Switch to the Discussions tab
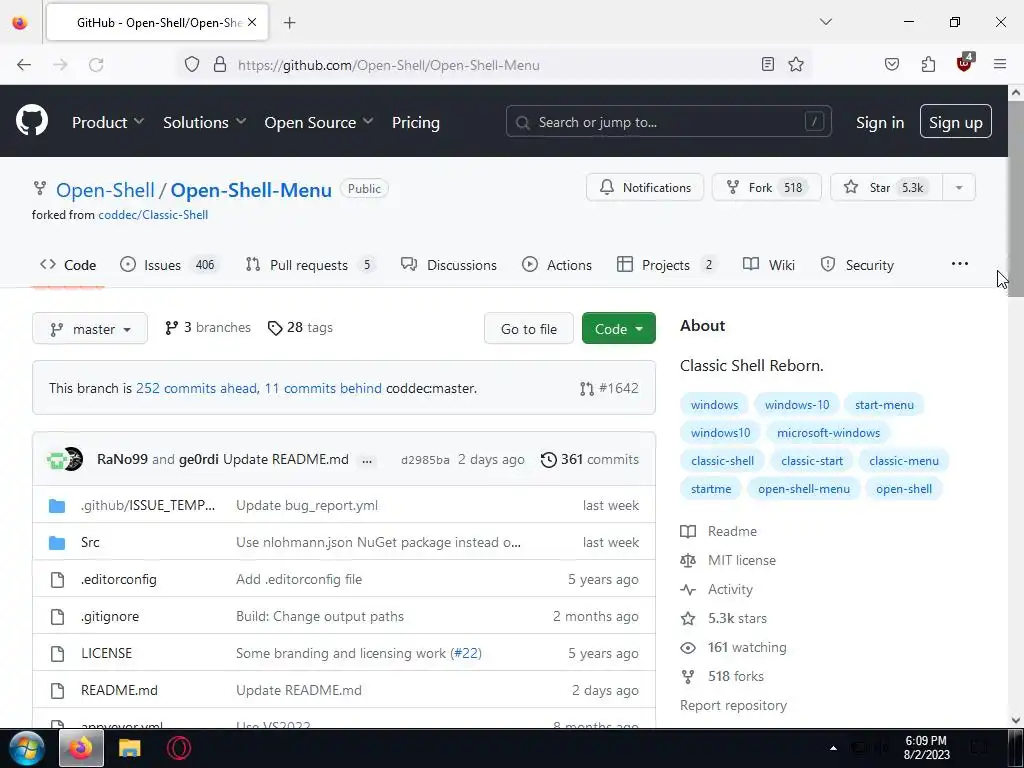Screen dimensions: 1024x768 click(449, 264)
